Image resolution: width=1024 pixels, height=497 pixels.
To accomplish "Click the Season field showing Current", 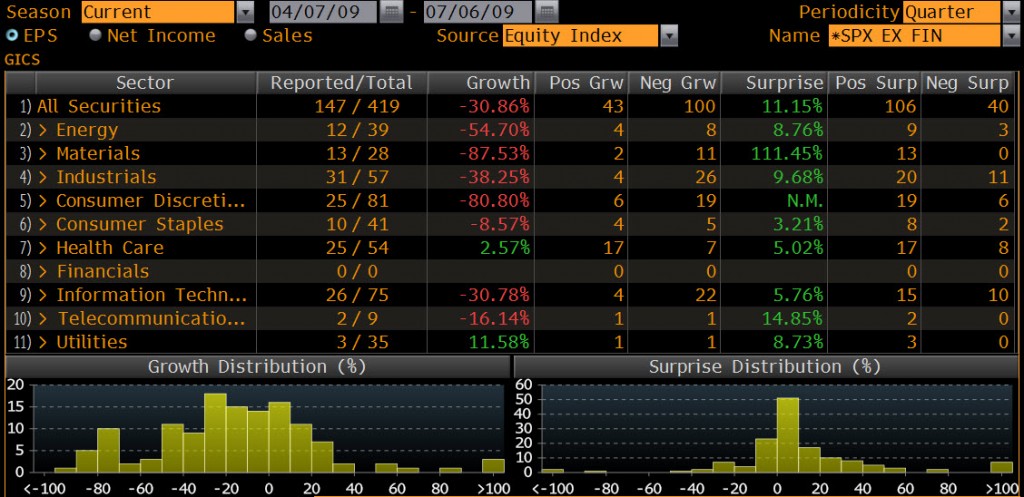I will pyautogui.click(x=157, y=12).
